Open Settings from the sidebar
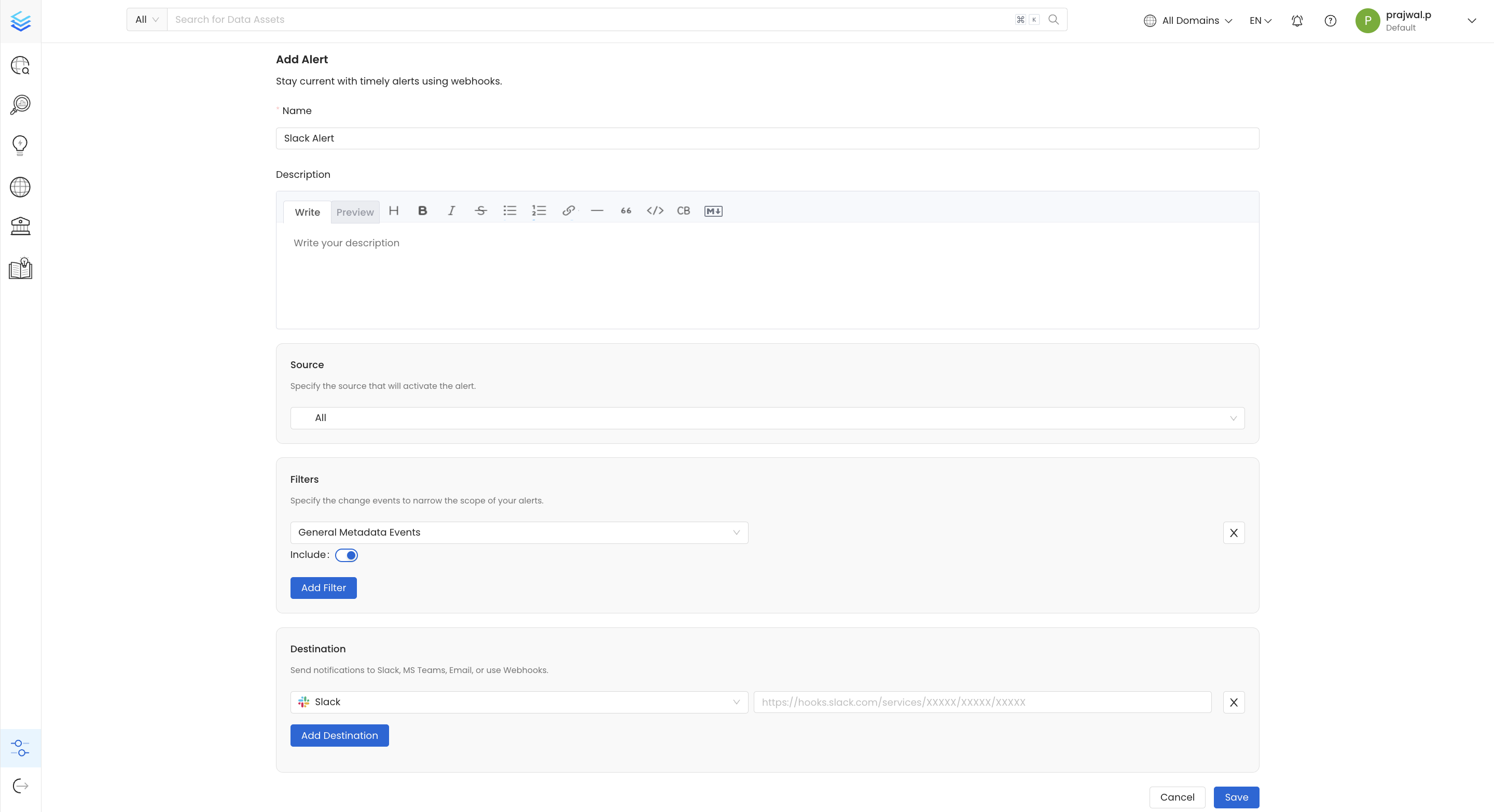Viewport: 1494px width, 812px height. pos(20,748)
